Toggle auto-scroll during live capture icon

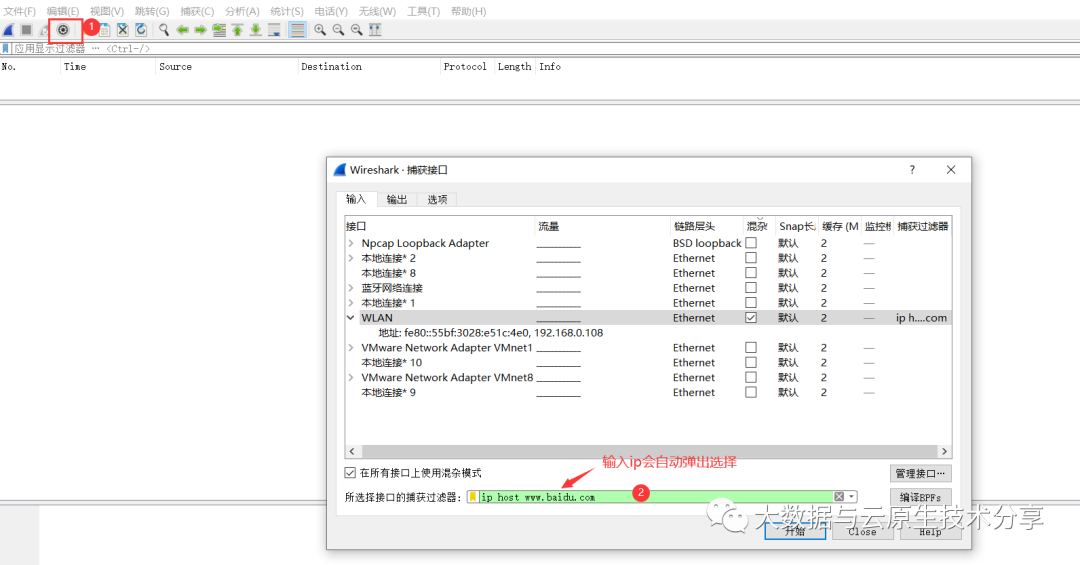274,30
